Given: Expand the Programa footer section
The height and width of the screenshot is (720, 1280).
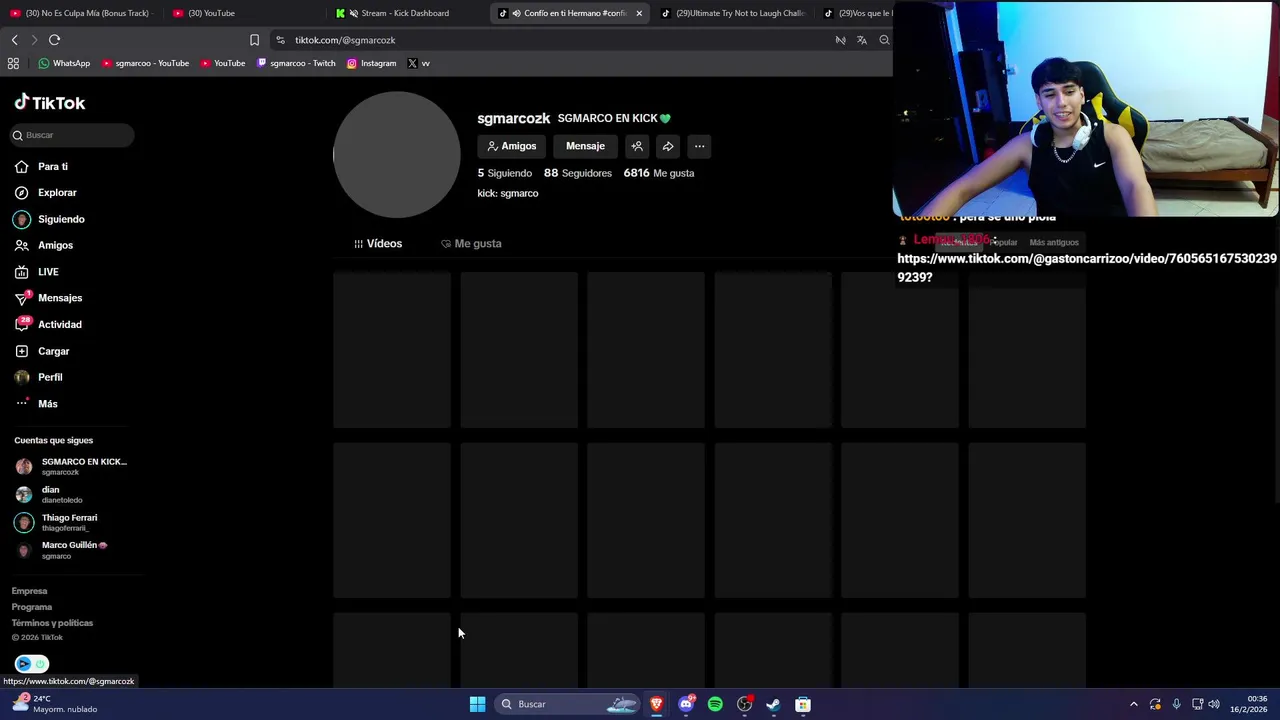Looking at the screenshot, I should [32, 607].
